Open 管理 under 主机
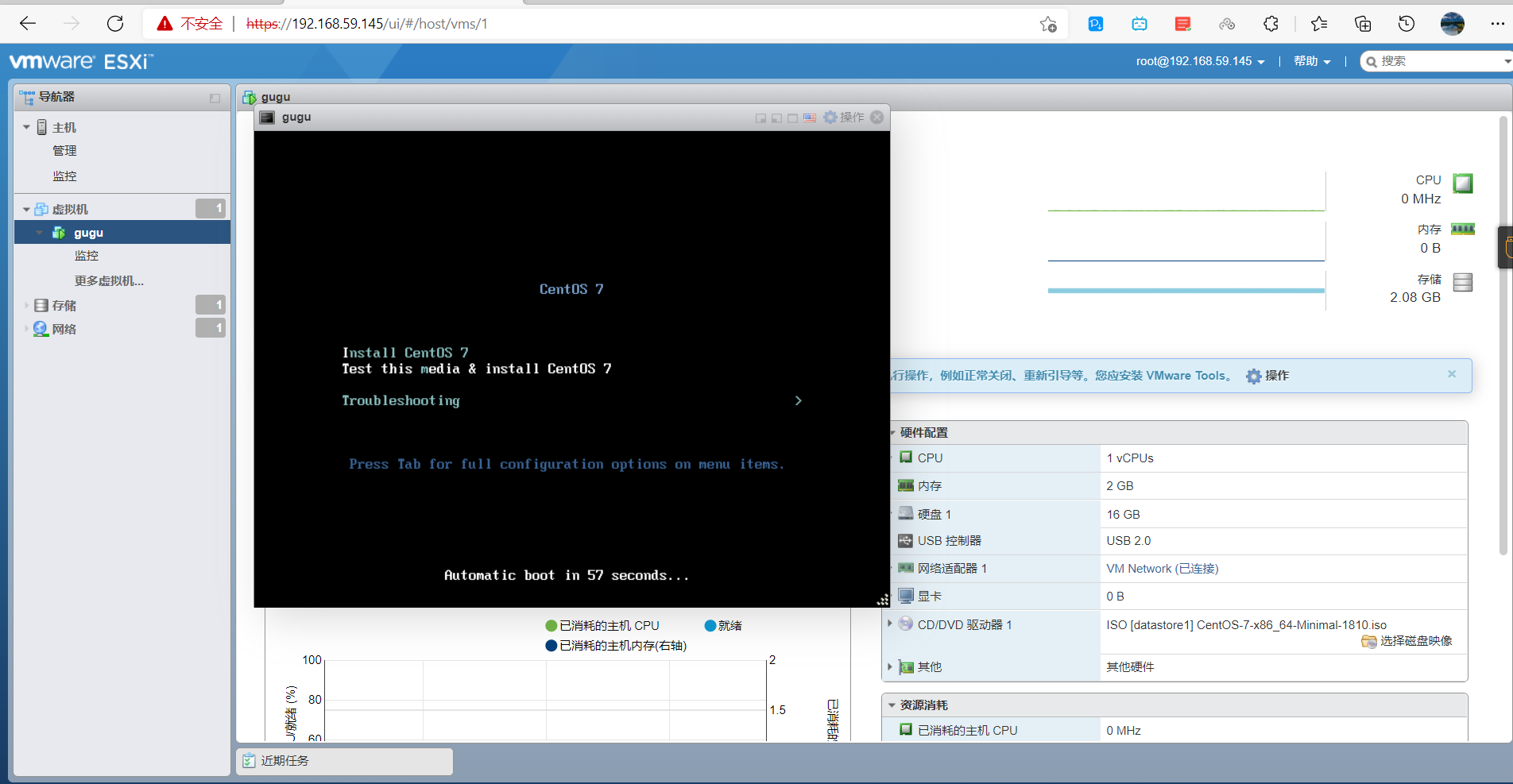 [x=64, y=151]
